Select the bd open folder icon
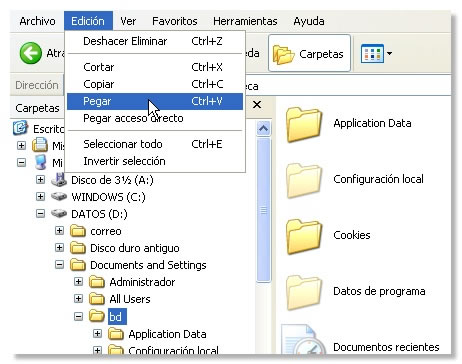 [x=97, y=316]
